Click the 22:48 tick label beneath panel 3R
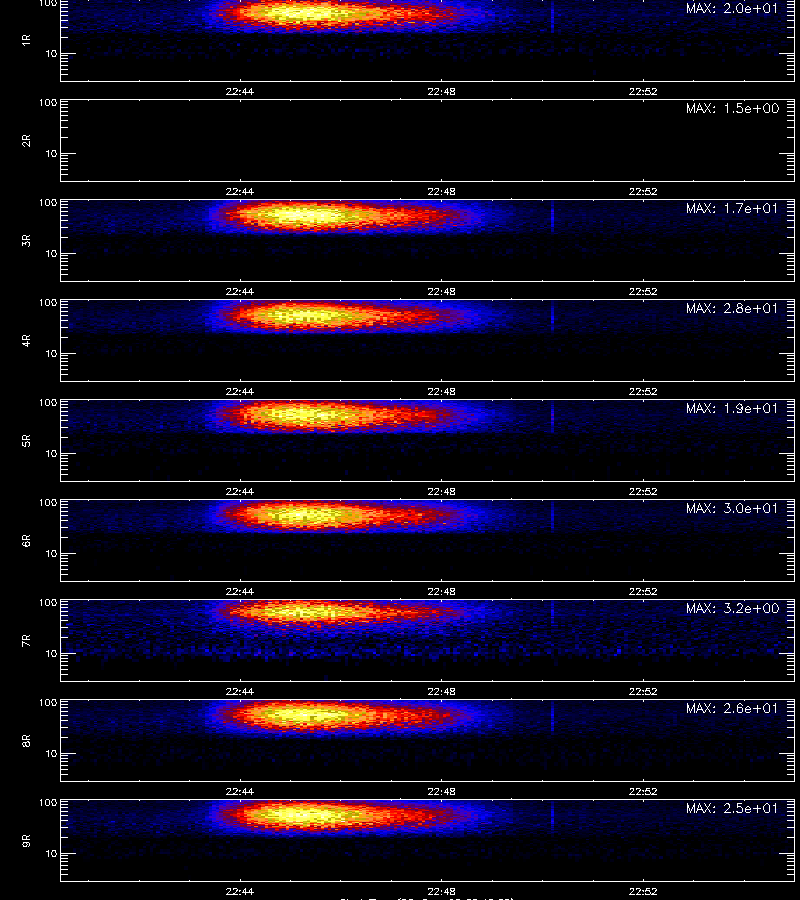This screenshot has height=900, width=800. (x=441, y=292)
